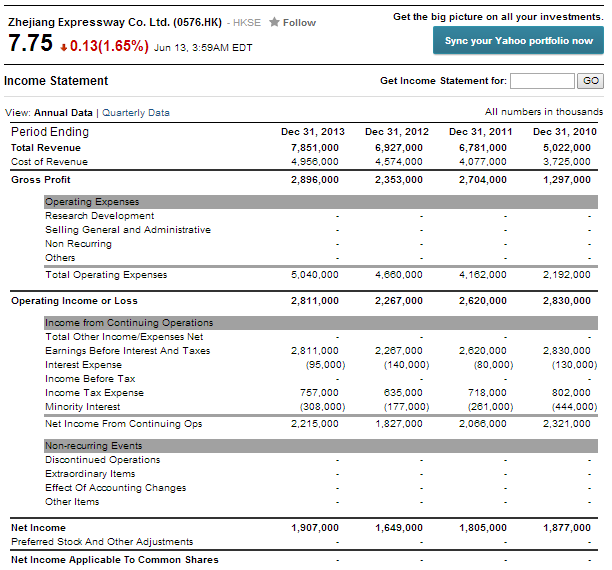The image size is (612, 570).
Task: Click the price change 0.13(1.65%)
Action: (x=109, y=46)
